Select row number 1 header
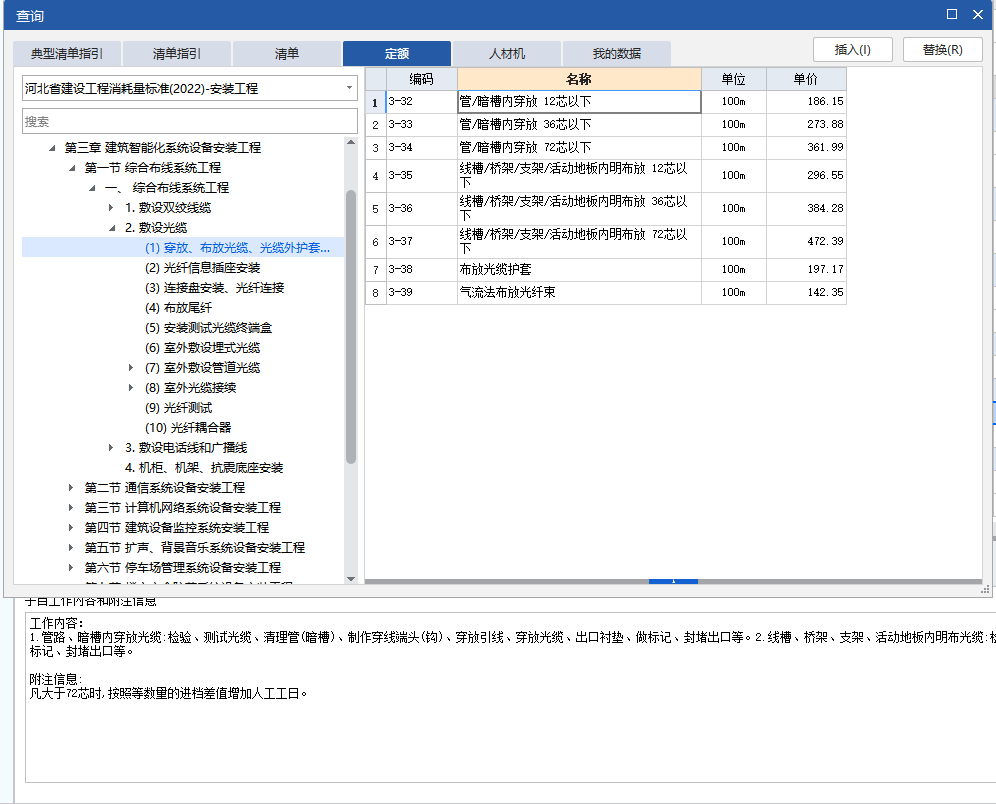This screenshot has width=996, height=804. click(375, 102)
